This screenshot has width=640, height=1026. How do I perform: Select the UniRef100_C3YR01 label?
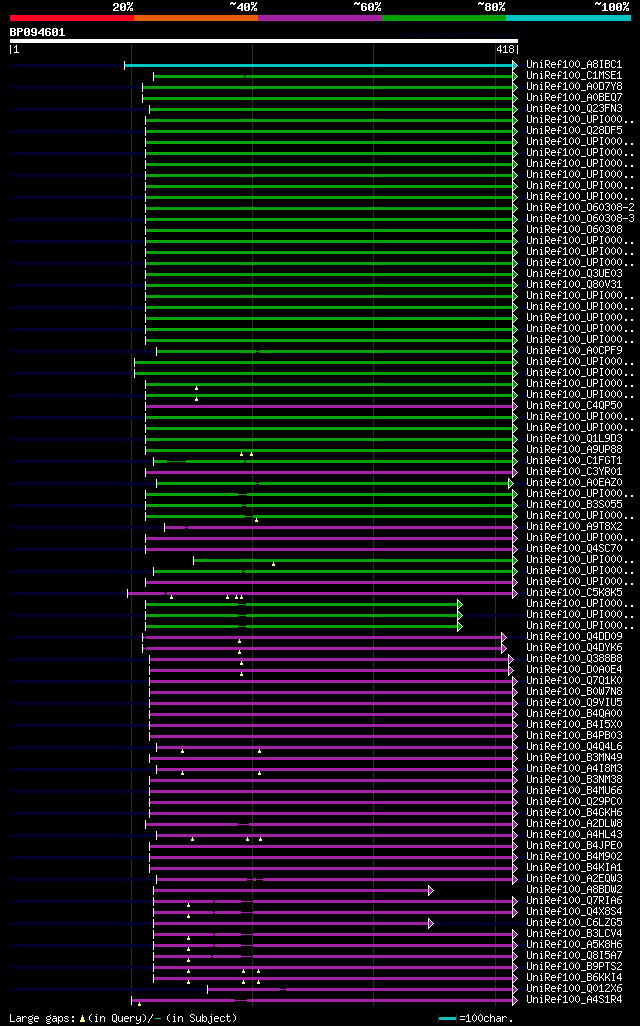(x=574, y=472)
